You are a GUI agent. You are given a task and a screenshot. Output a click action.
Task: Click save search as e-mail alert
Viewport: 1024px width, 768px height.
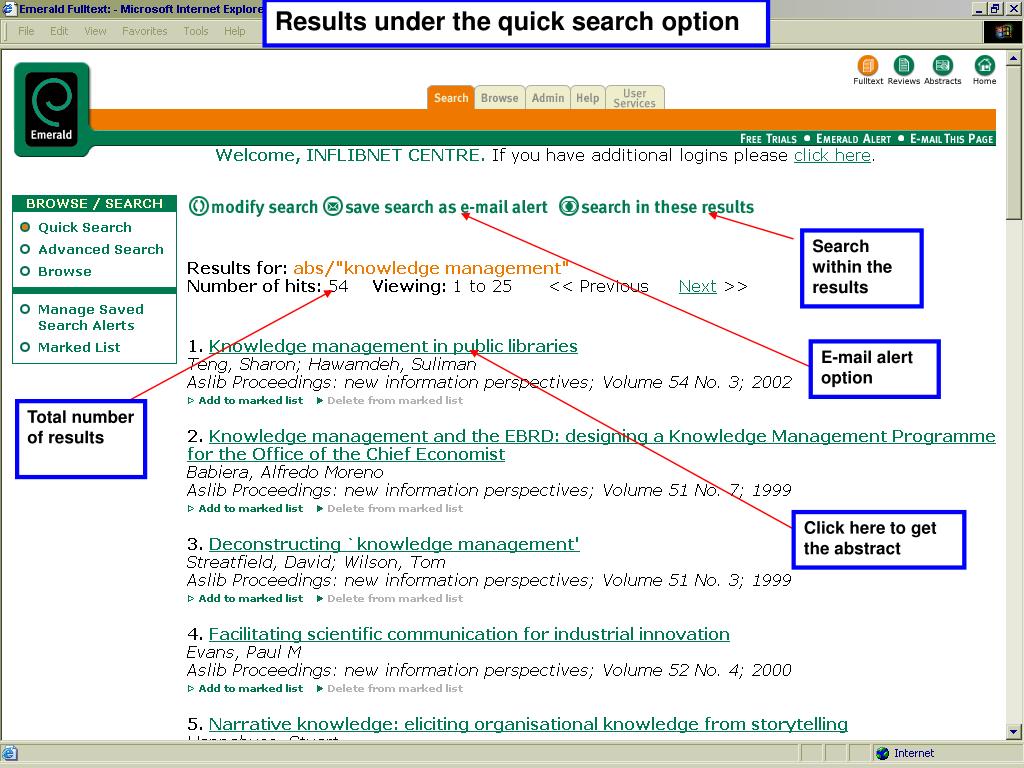[446, 207]
